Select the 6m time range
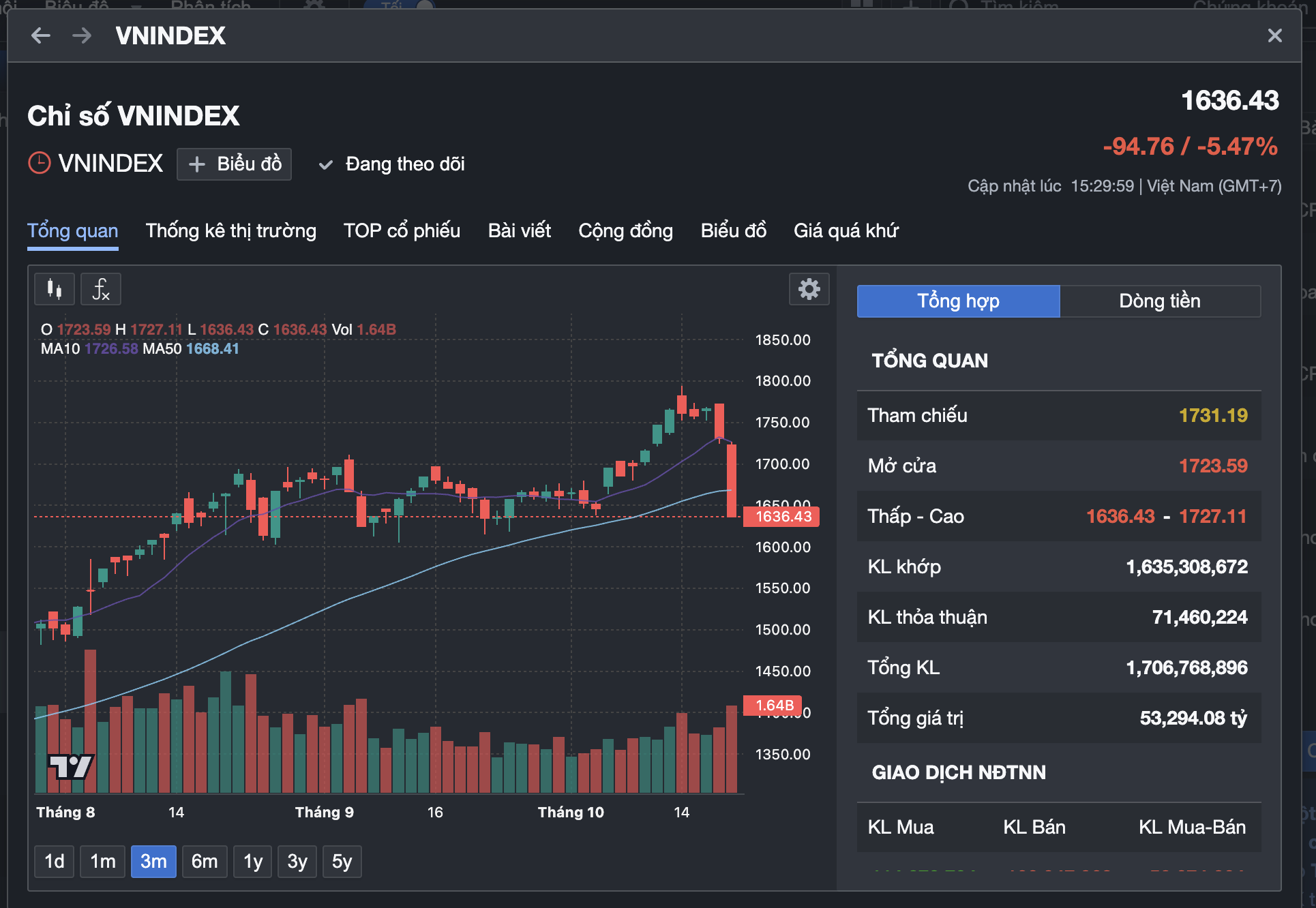The image size is (1316, 908). (204, 862)
